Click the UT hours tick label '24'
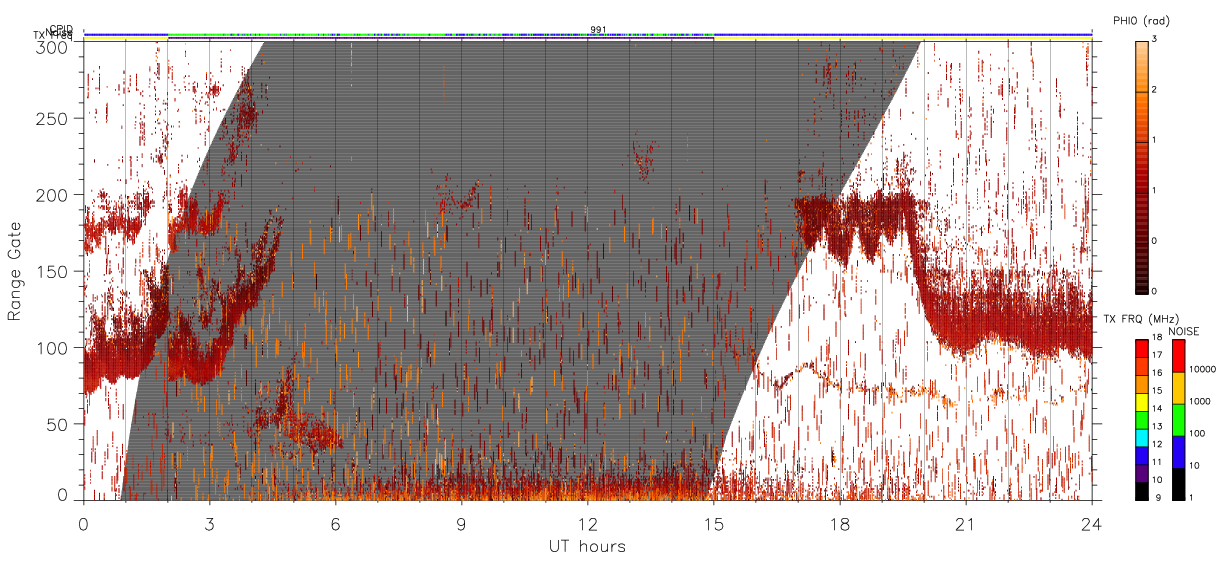 (1092, 523)
